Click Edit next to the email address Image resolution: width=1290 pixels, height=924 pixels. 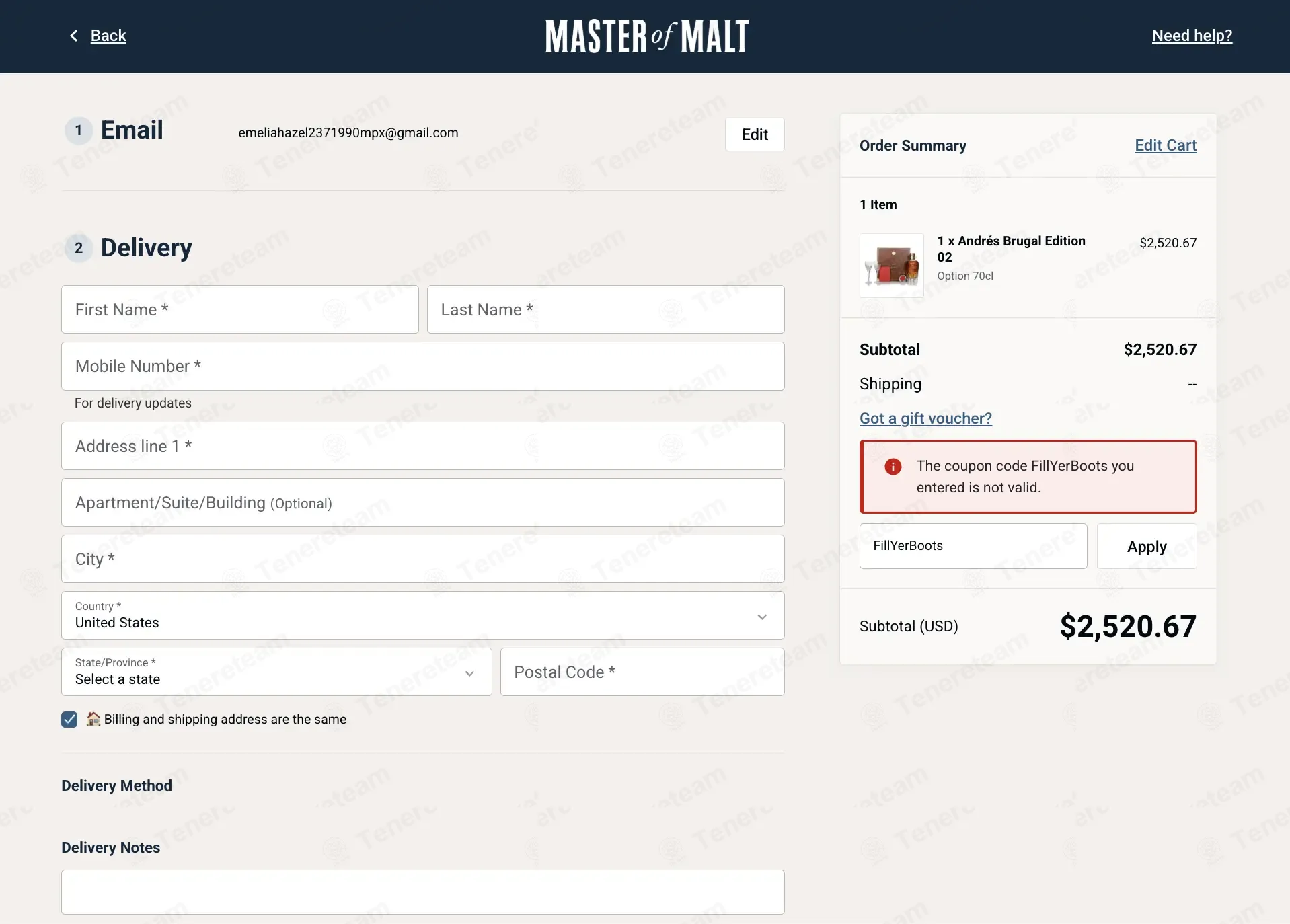755,134
